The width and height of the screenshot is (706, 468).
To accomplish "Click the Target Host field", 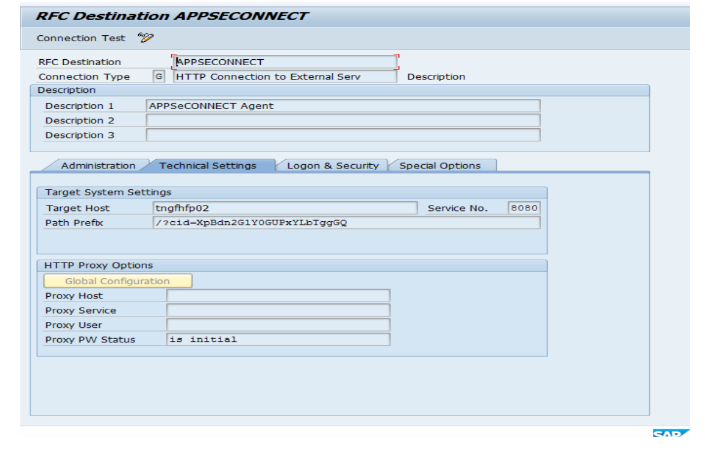I will tap(283, 208).
